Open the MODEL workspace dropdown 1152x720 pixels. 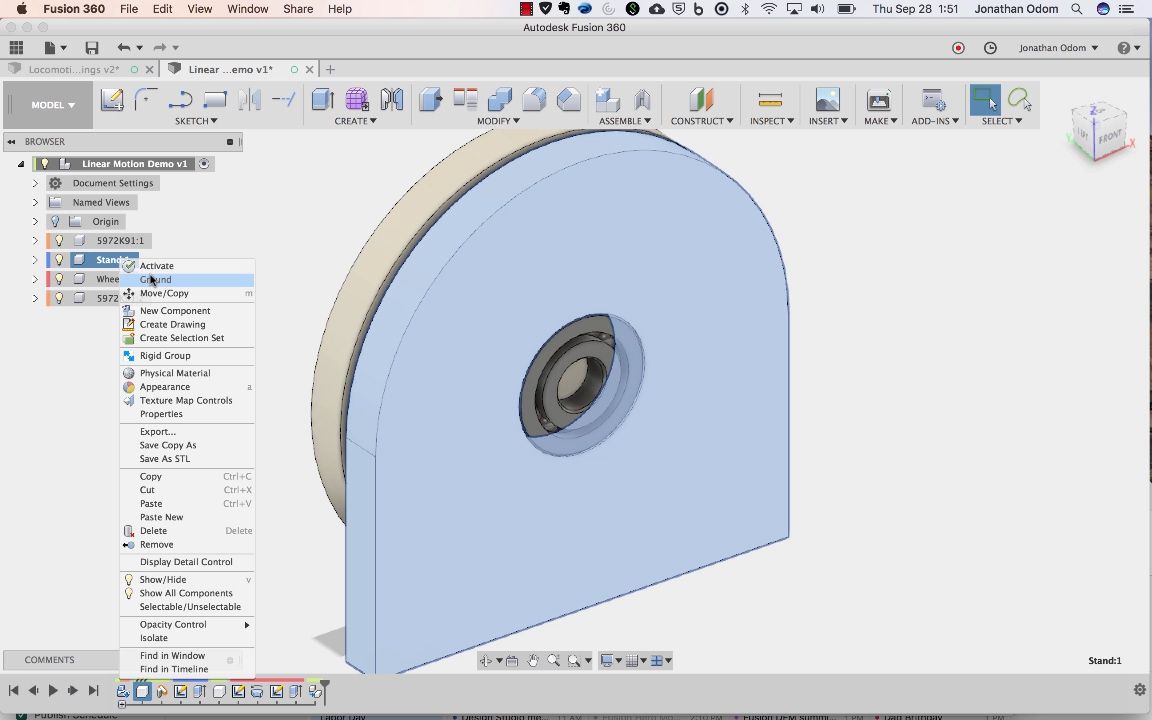(x=53, y=105)
